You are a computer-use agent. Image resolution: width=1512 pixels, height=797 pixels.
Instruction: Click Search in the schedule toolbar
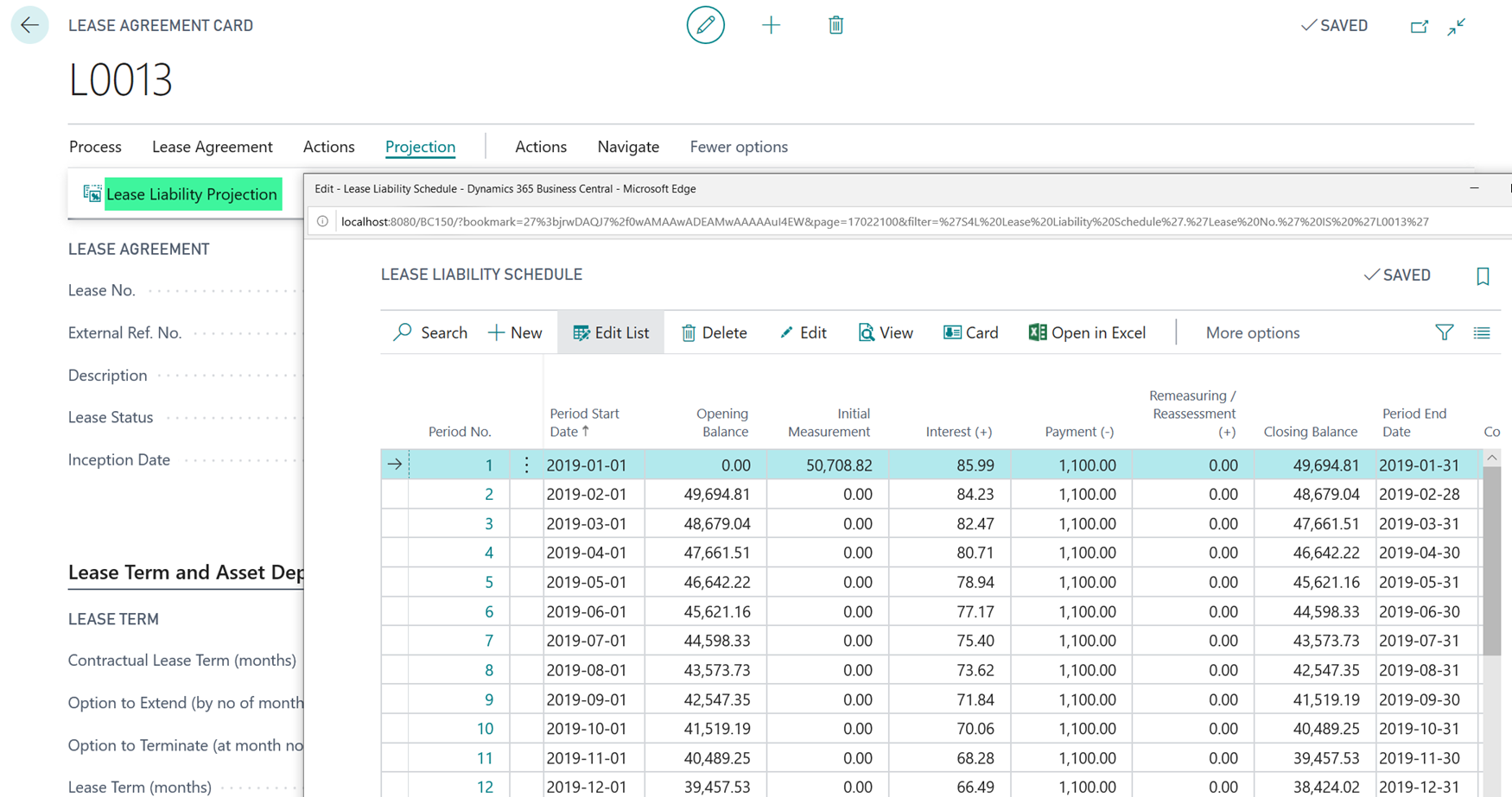430,332
